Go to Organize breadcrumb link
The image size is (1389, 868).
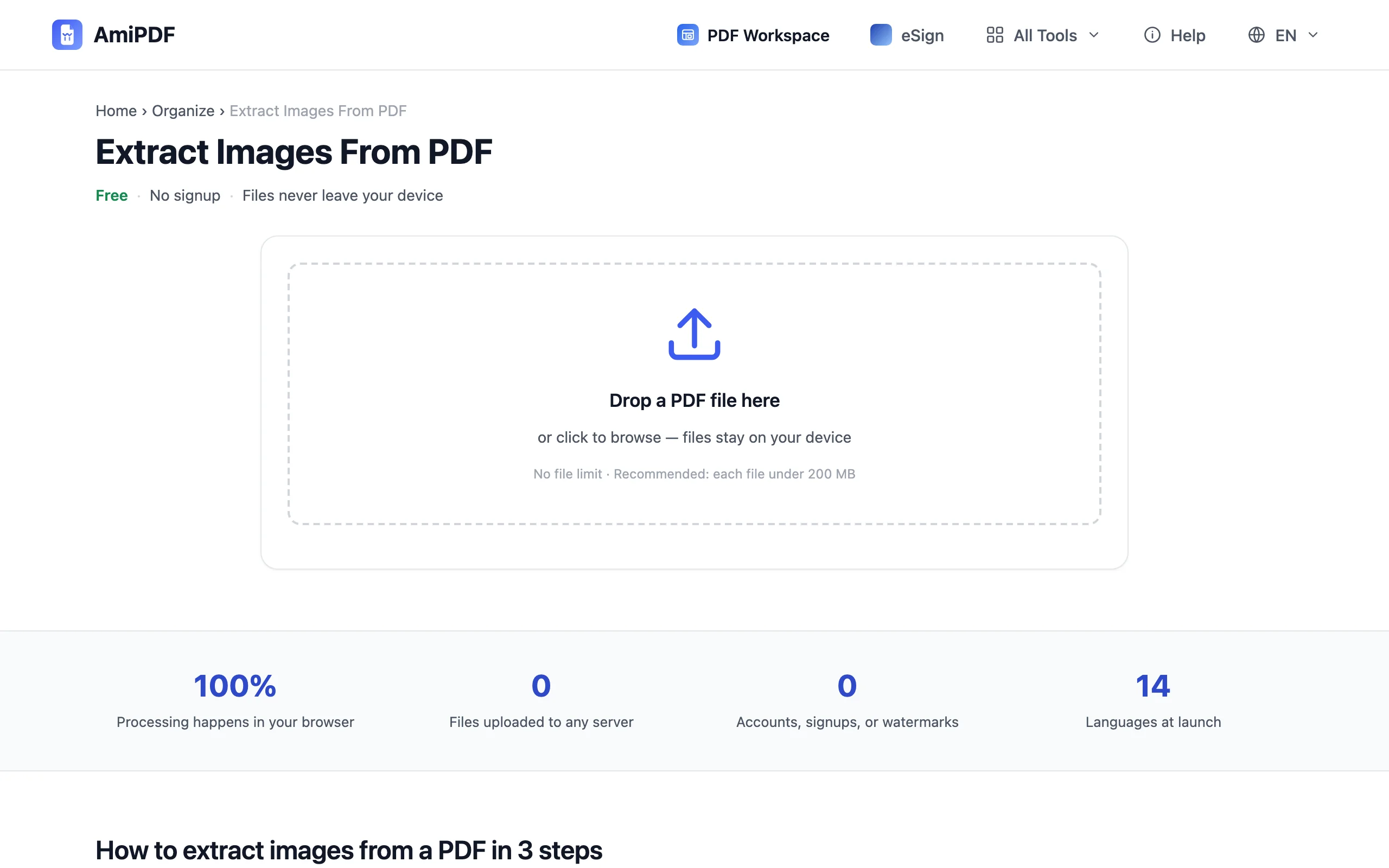coord(183,111)
